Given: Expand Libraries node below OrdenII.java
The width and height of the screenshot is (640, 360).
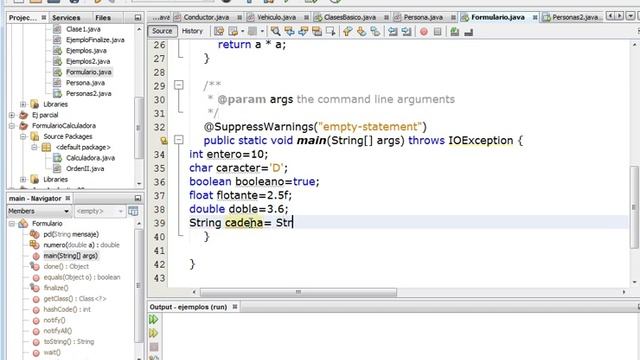Looking at the screenshot, I should pyautogui.click(x=23, y=179).
